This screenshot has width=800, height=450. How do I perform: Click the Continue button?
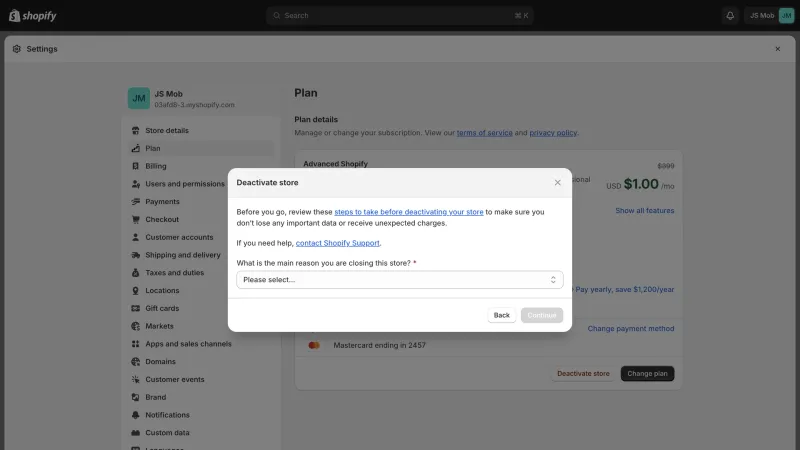(542, 315)
